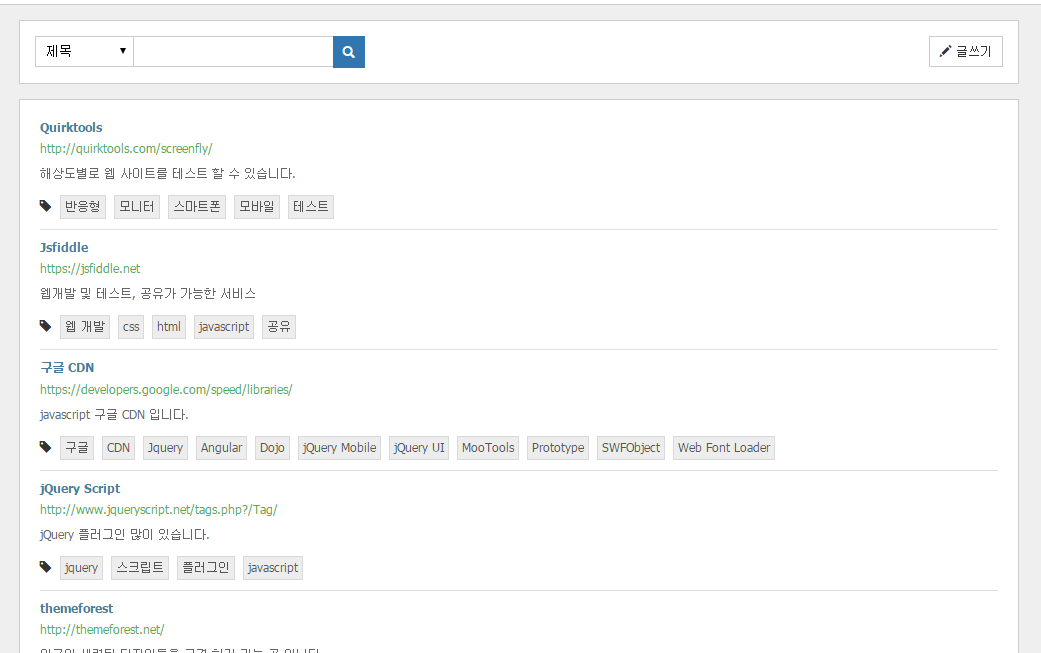The height and width of the screenshot is (653, 1041).
Task: Click the tag icon under jQuery Script
Action: pos(45,567)
